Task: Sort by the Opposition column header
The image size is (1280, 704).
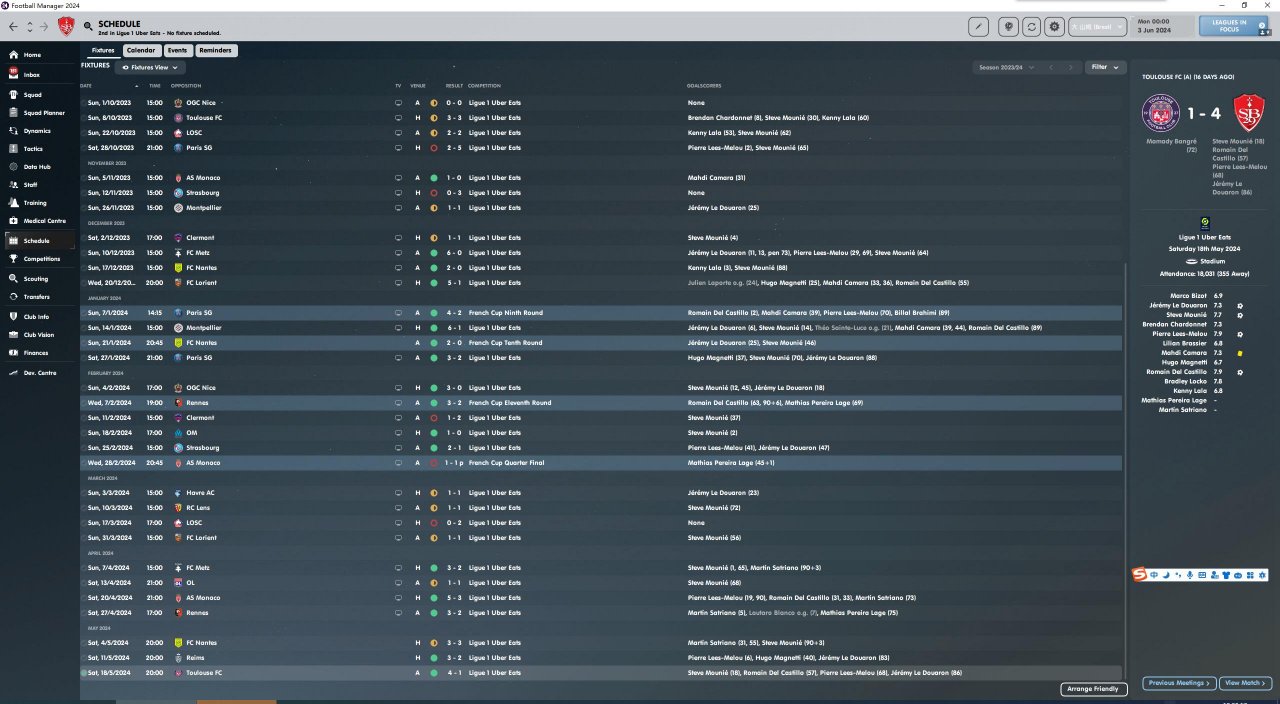Action: tap(186, 86)
